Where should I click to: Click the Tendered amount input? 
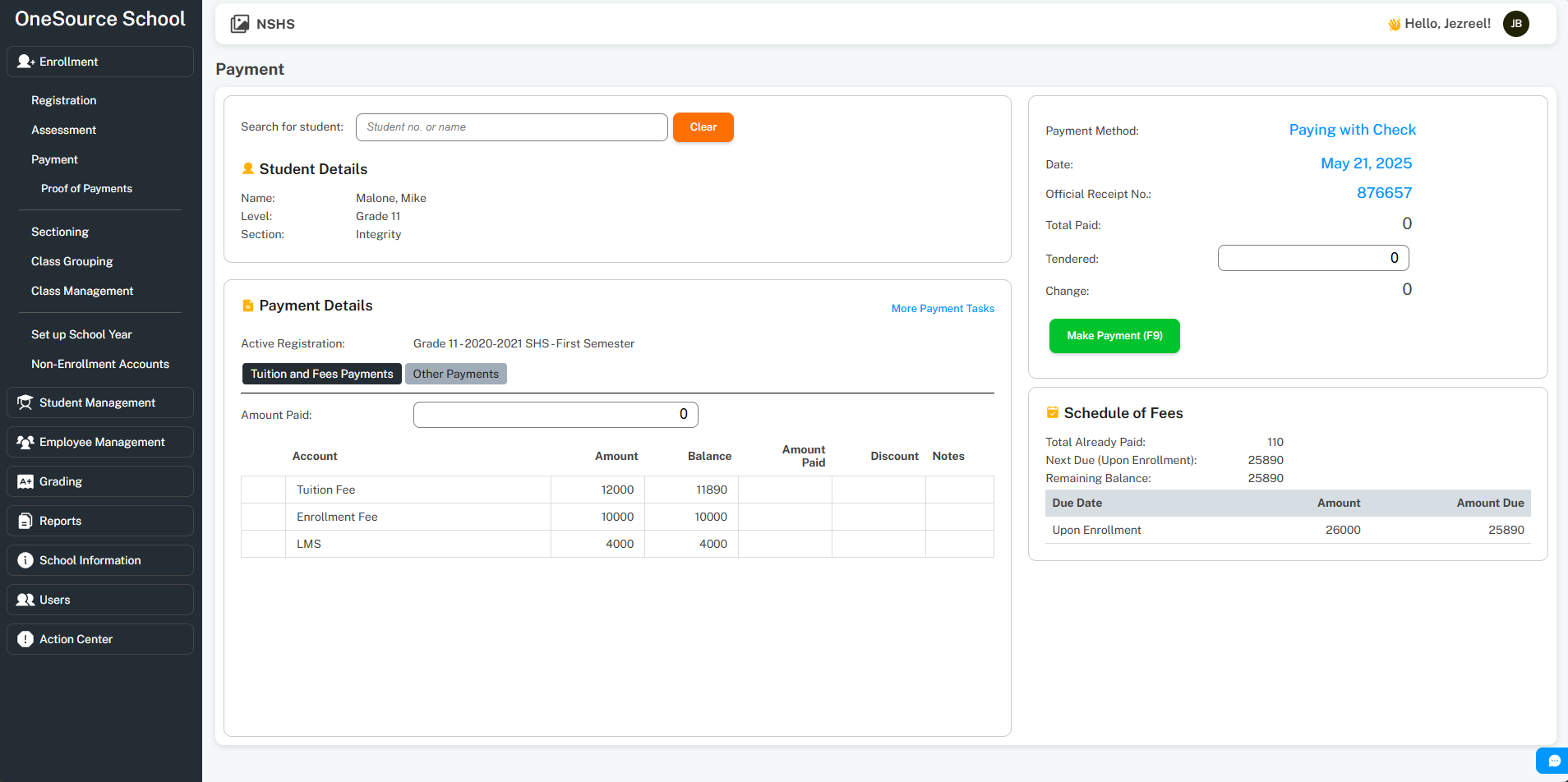[1312, 258]
